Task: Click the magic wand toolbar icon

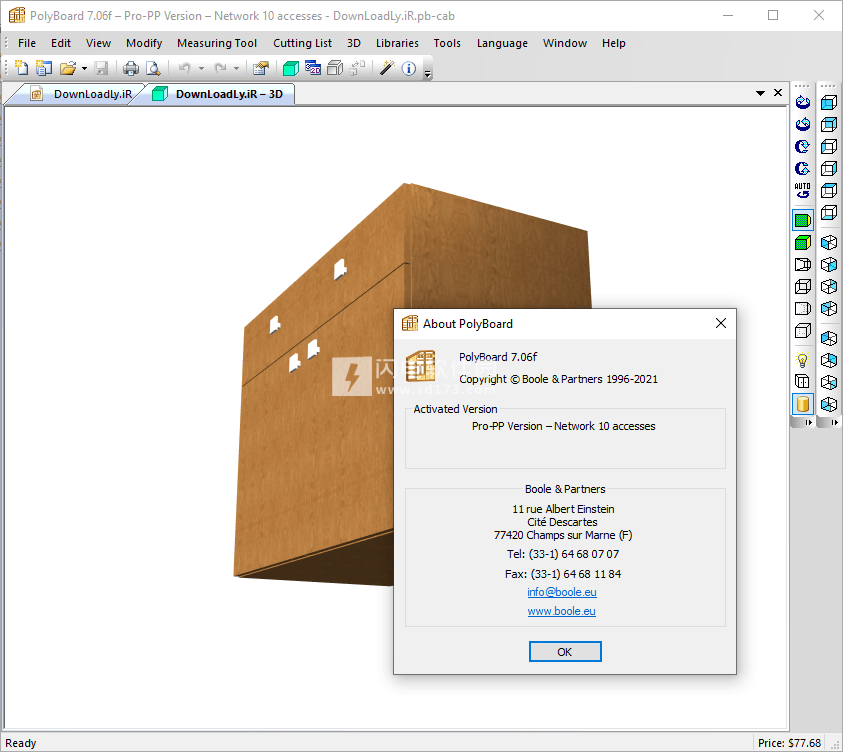Action: (x=387, y=68)
